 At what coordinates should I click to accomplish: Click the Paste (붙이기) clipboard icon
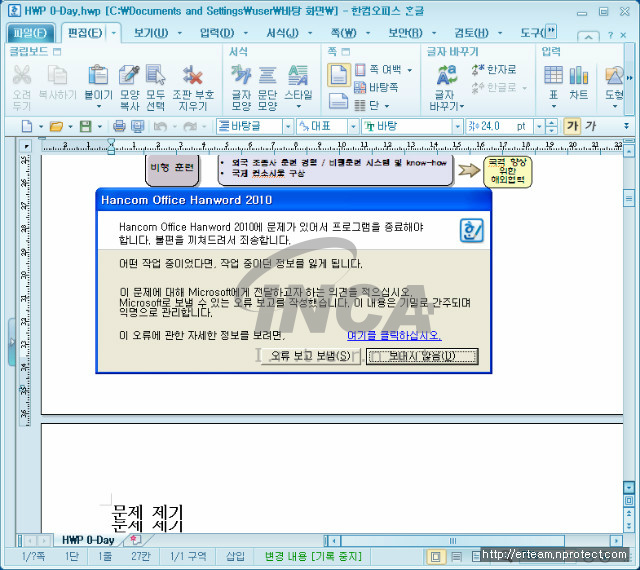[x=98, y=75]
